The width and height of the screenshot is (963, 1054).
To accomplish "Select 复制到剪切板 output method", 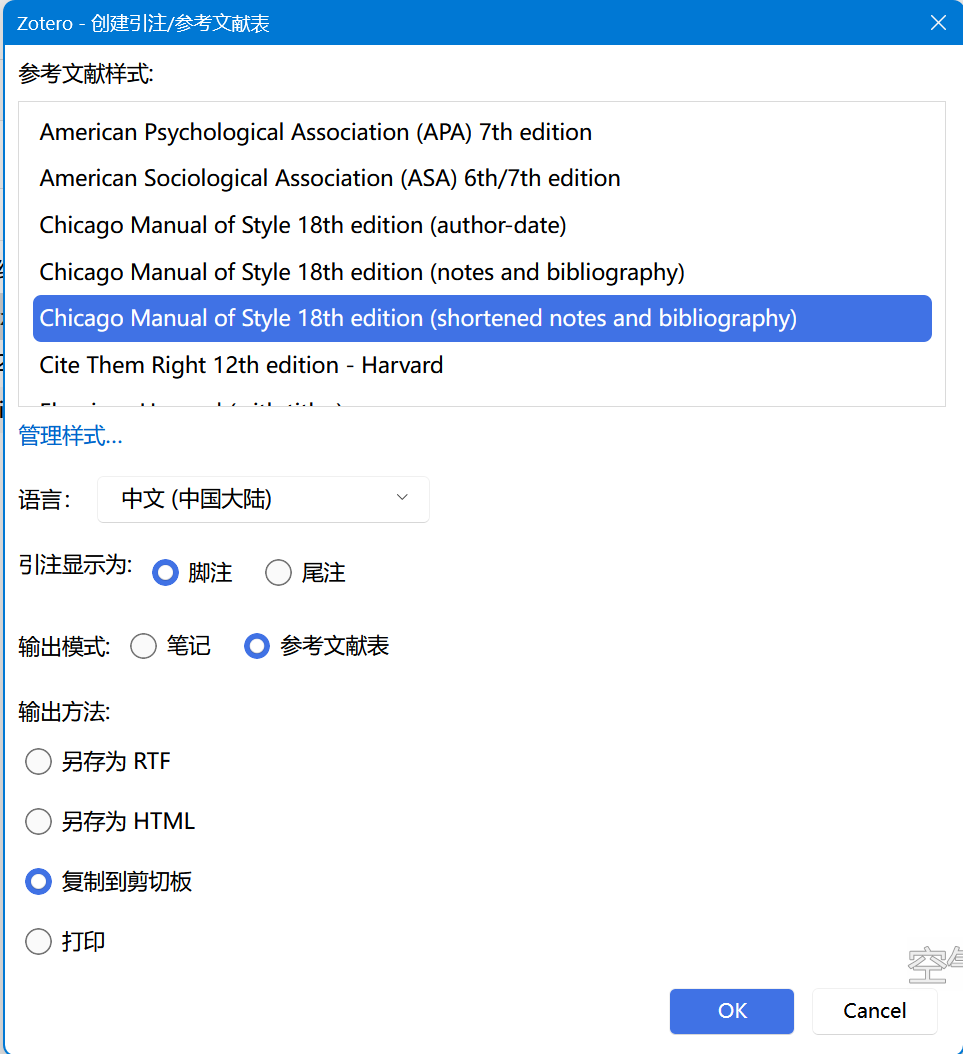I will (x=39, y=882).
